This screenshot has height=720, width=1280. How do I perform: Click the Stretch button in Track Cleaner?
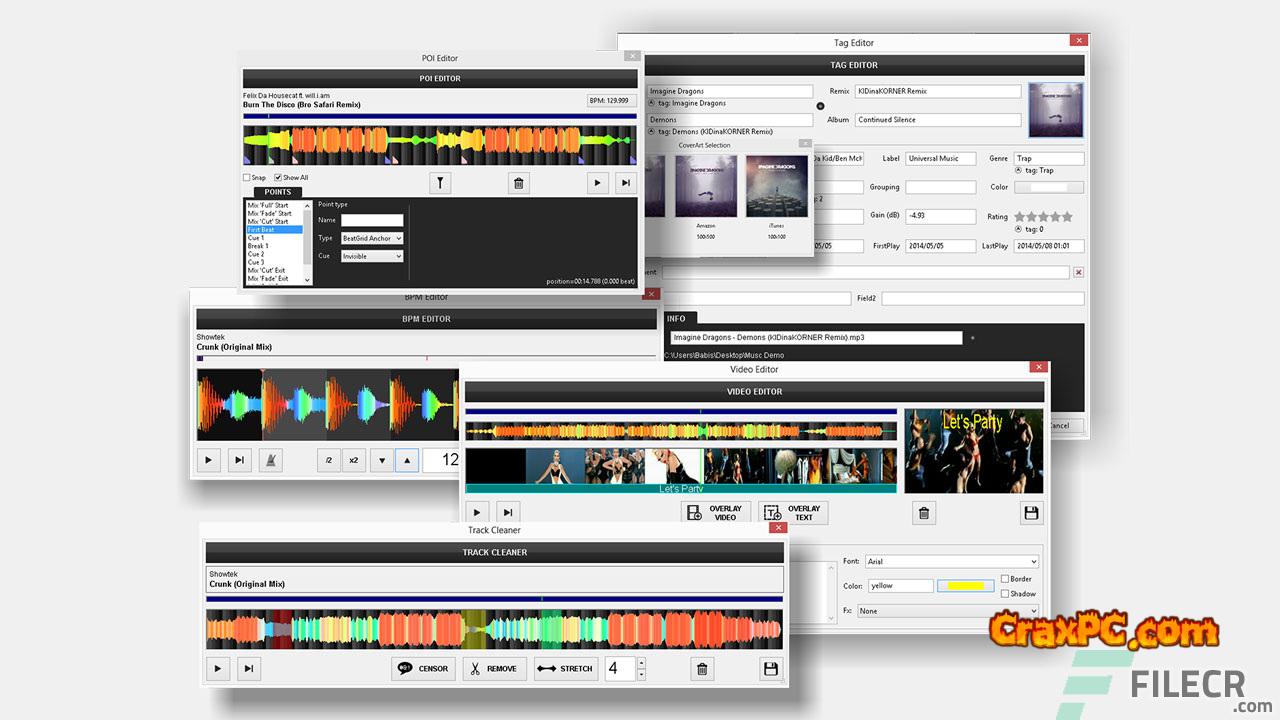pyautogui.click(x=566, y=669)
